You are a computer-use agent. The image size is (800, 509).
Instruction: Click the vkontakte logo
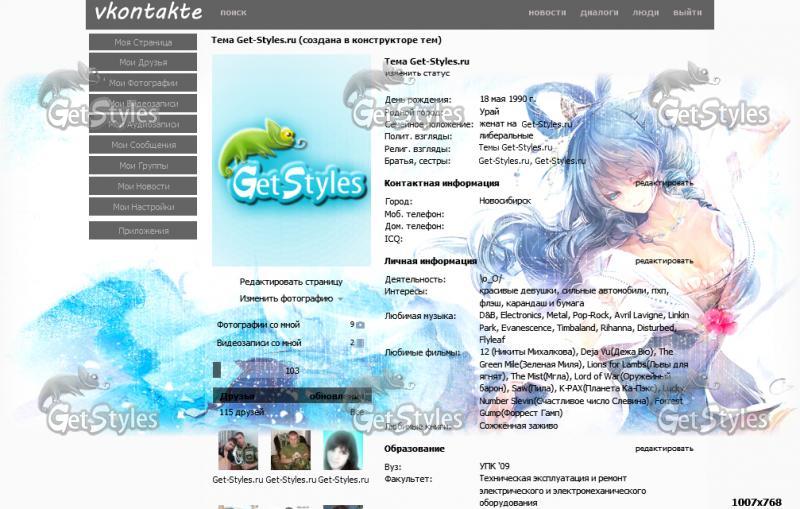point(148,12)
